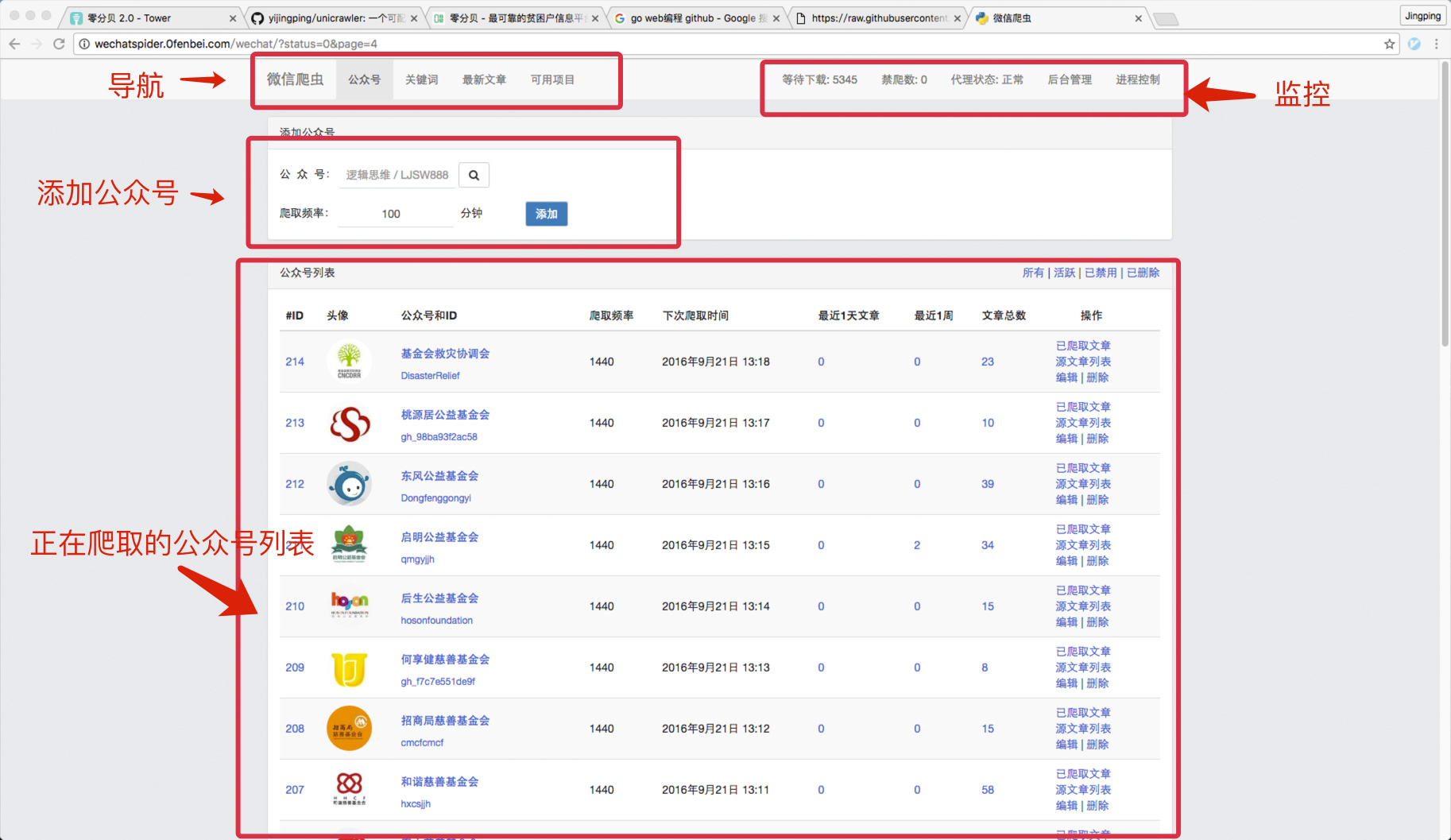The width and height of the screenshot is (1451, 840).
Task: Click 编辑 for row 212
Action: point(1066,500)
